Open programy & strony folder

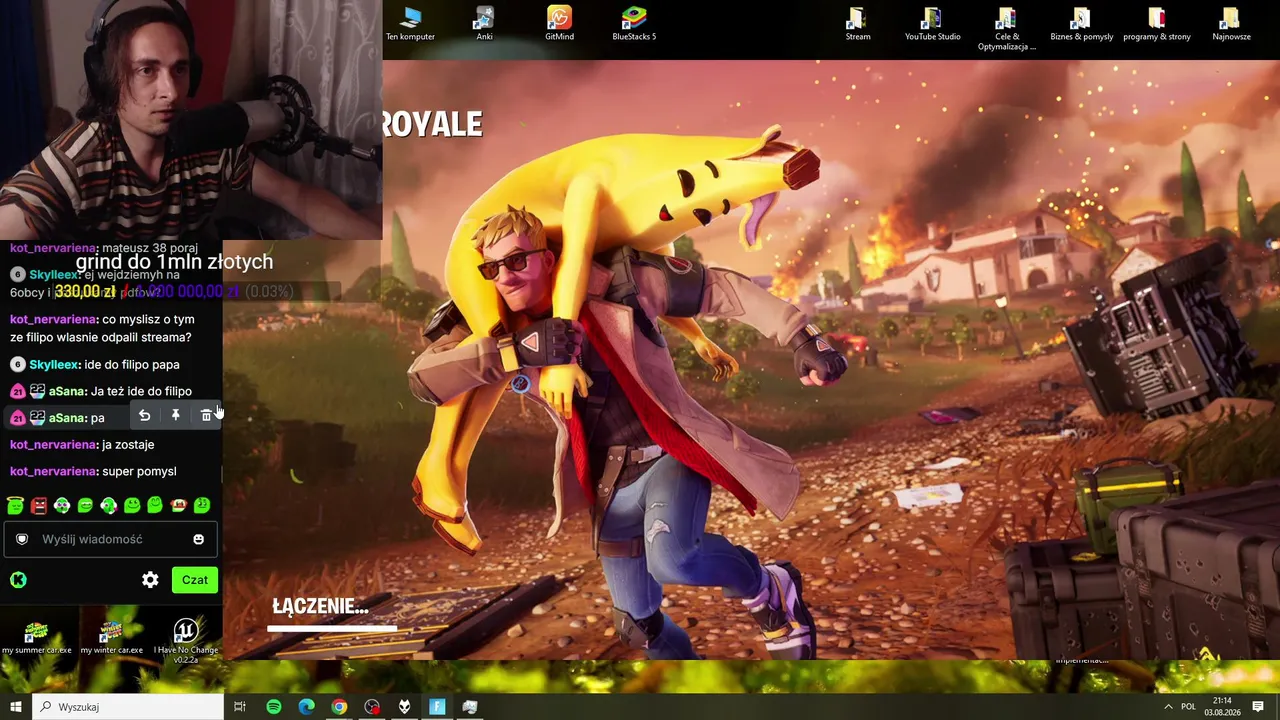1157,24
